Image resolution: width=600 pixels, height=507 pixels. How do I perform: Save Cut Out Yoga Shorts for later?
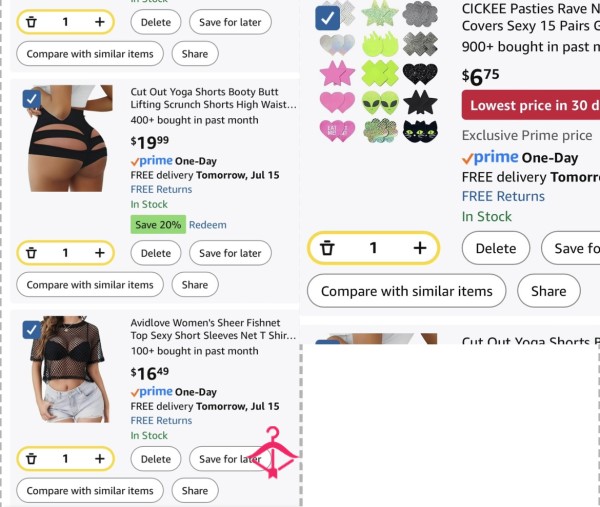(230, 253)
